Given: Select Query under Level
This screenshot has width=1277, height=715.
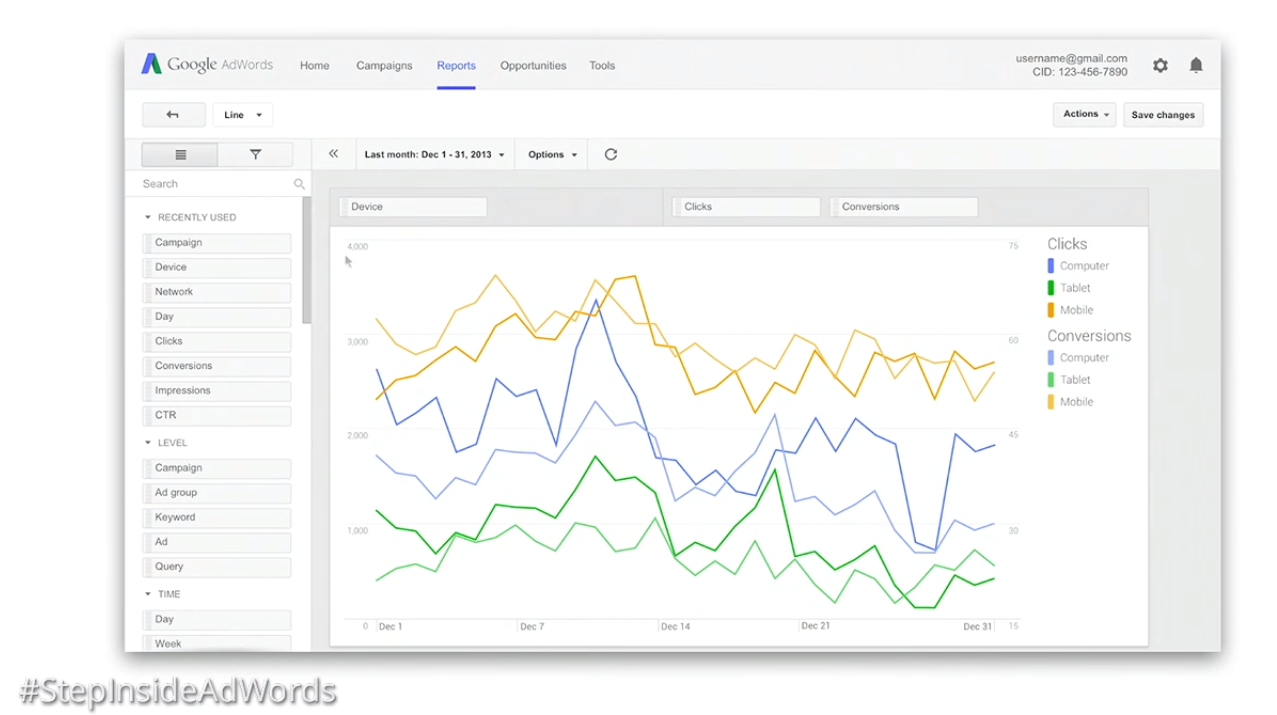Looking at the screenshot, I should tap(217, 567).
